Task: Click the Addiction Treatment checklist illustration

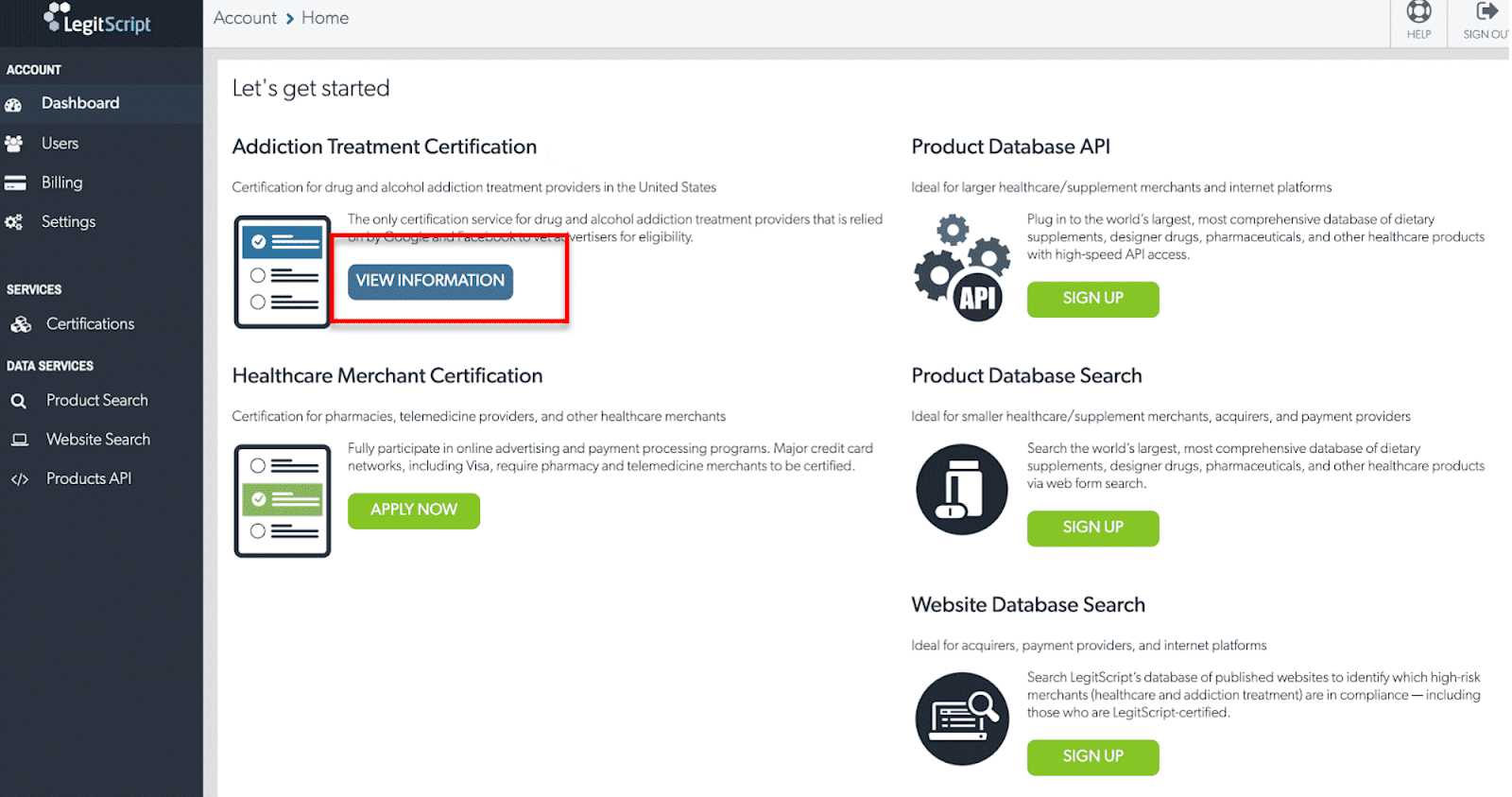Action: (282, 272)
